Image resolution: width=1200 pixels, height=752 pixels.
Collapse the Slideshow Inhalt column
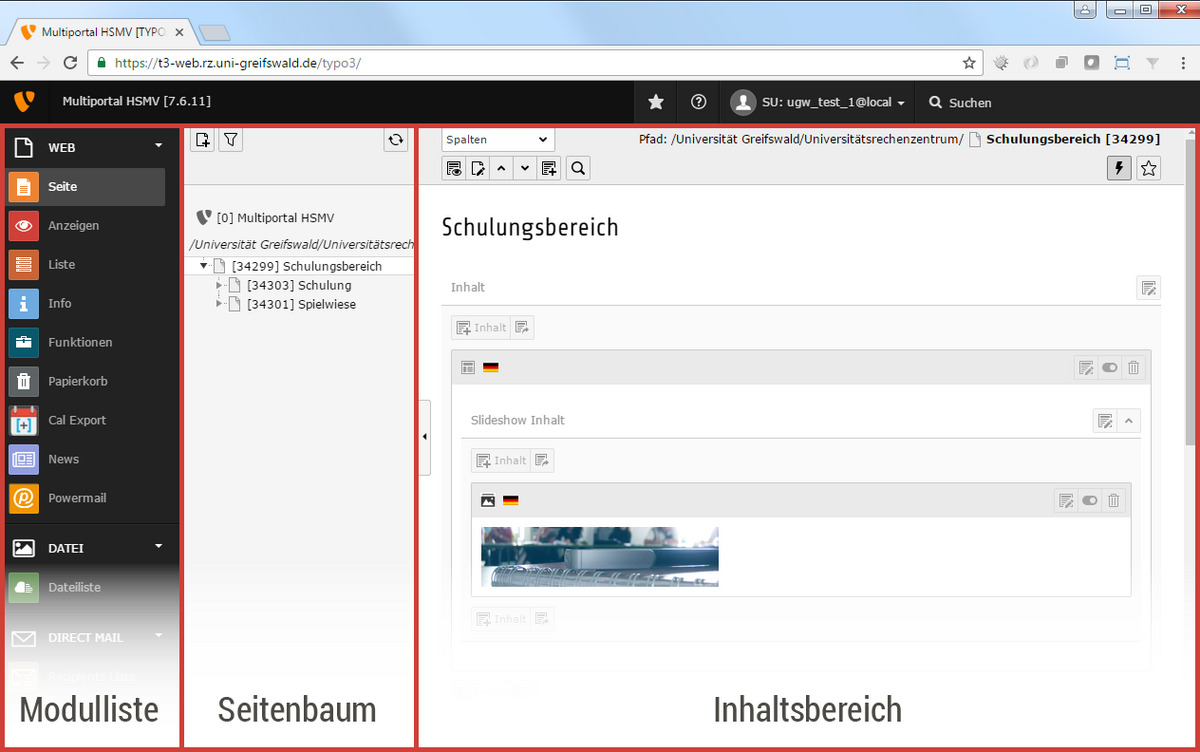tap(1129, 421)
